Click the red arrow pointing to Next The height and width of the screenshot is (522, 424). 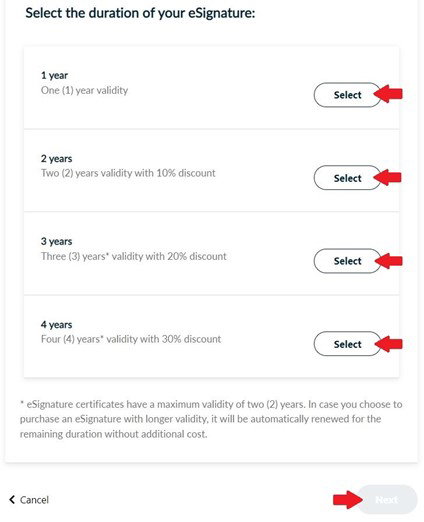(x=348, y=500)
